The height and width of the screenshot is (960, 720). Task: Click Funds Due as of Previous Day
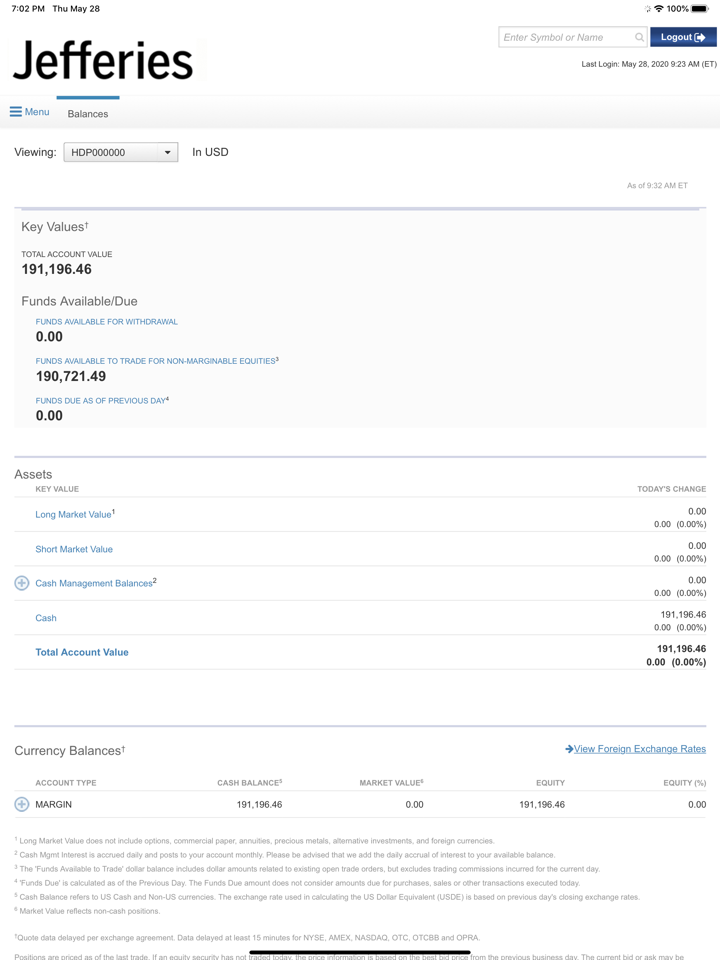coord(100,401)
